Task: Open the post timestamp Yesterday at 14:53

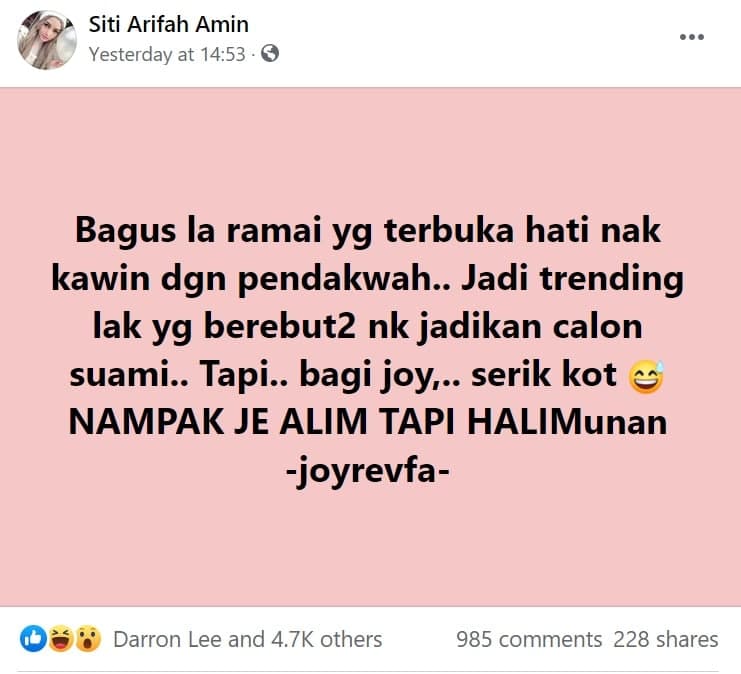Action: click(x=167, y=54)
